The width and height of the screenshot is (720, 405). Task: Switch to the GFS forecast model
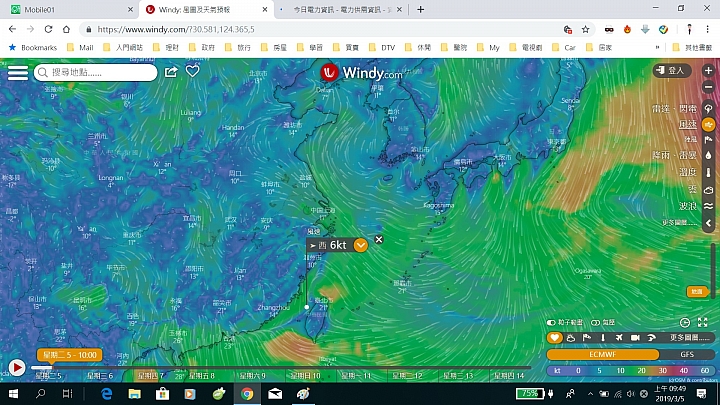(687, 354)
